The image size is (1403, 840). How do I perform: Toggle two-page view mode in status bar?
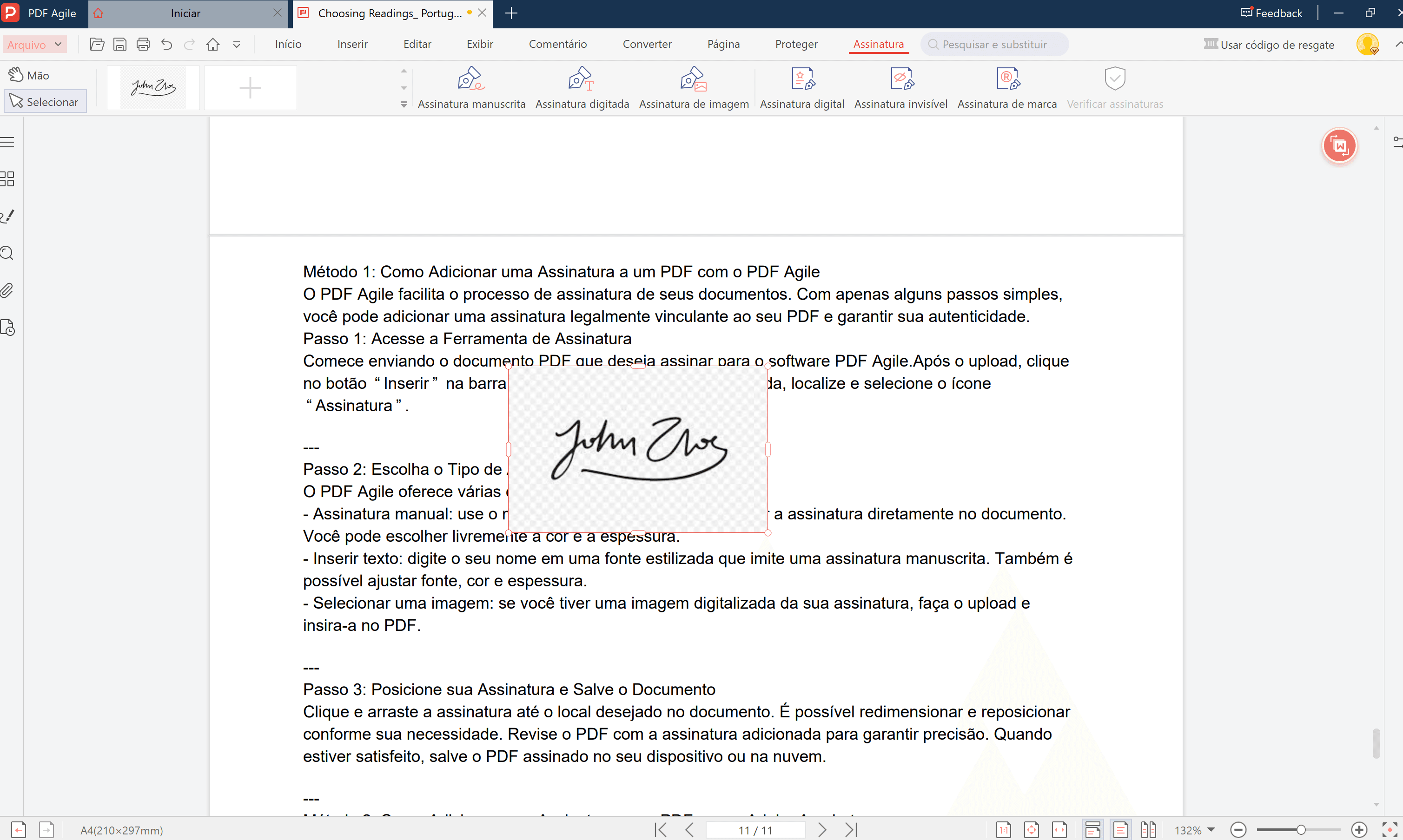point(1148,830)
